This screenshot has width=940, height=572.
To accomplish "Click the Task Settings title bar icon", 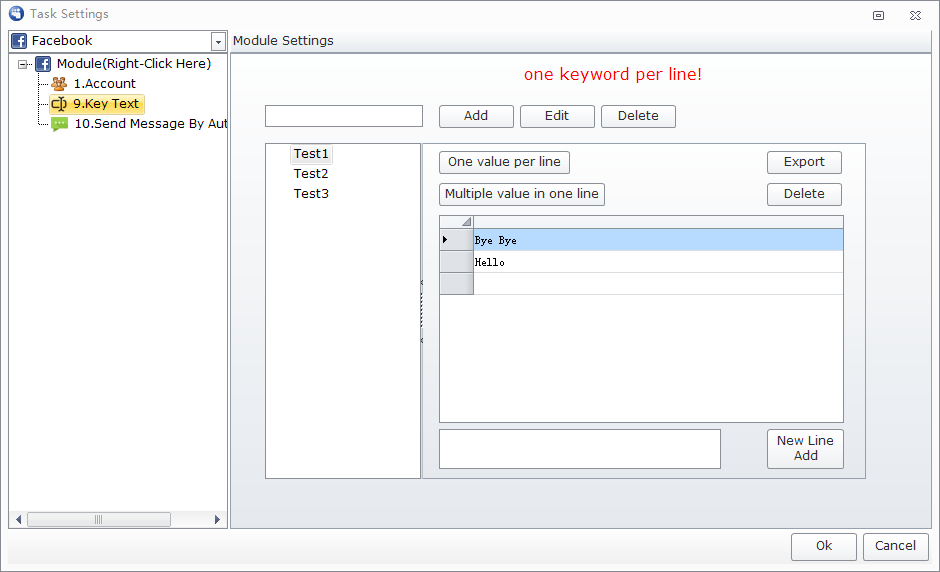I will [x=15, y=14].
